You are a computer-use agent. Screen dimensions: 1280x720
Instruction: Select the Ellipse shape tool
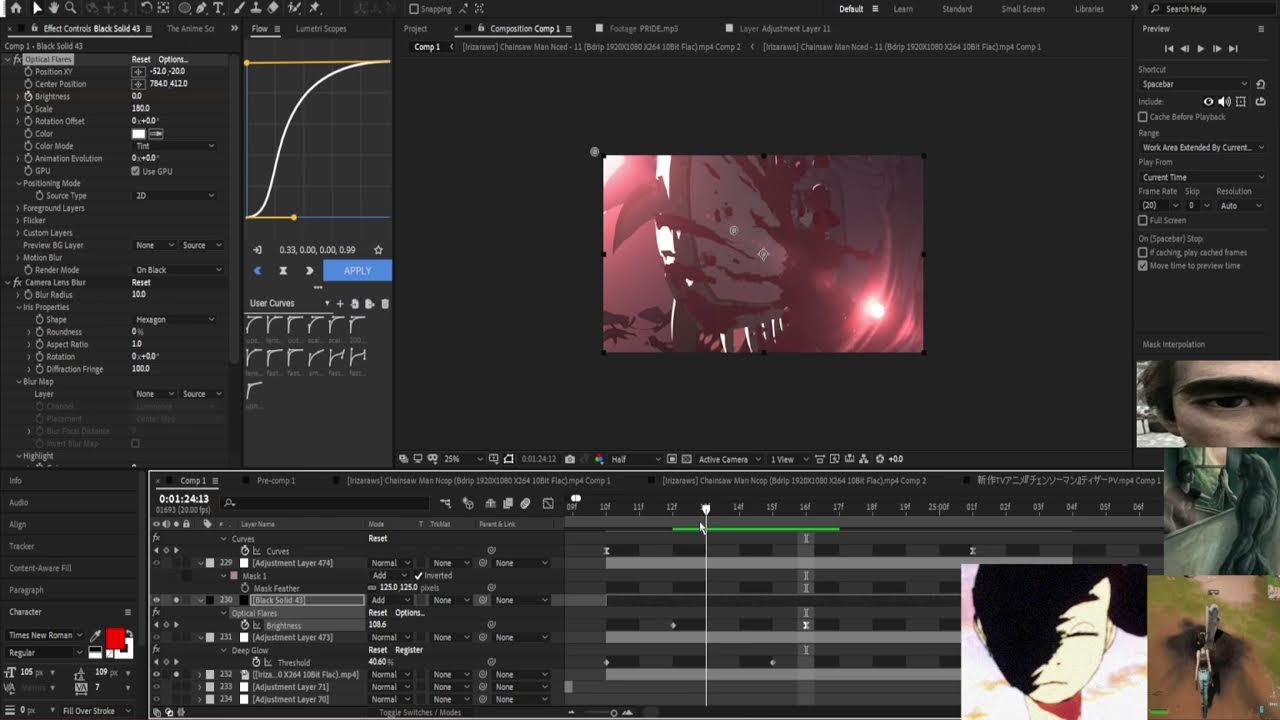(x=184, y=8)
